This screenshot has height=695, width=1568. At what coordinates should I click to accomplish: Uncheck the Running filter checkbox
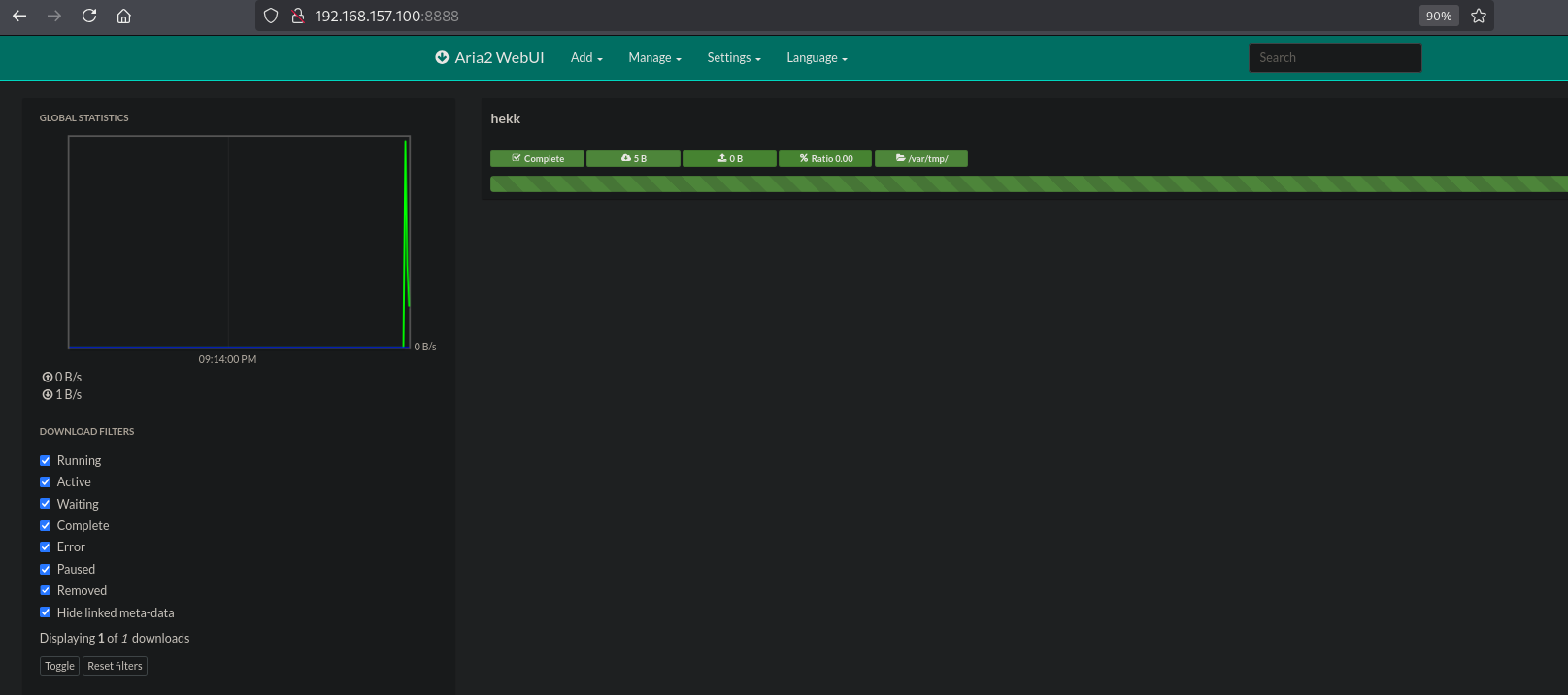(x=45, y=460)
